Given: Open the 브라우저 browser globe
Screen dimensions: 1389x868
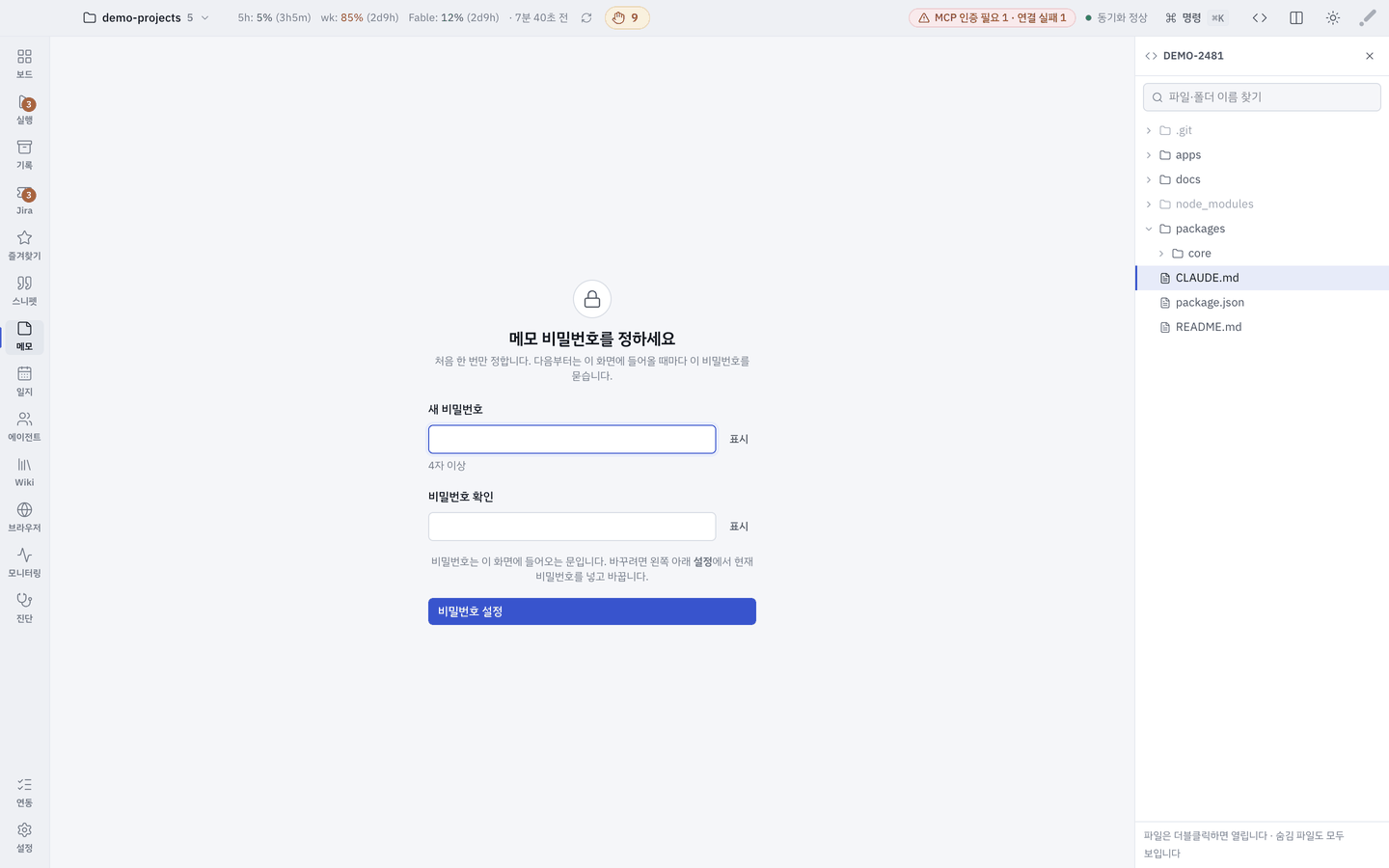Looking at the screenshot, I should tap(24, 517).
